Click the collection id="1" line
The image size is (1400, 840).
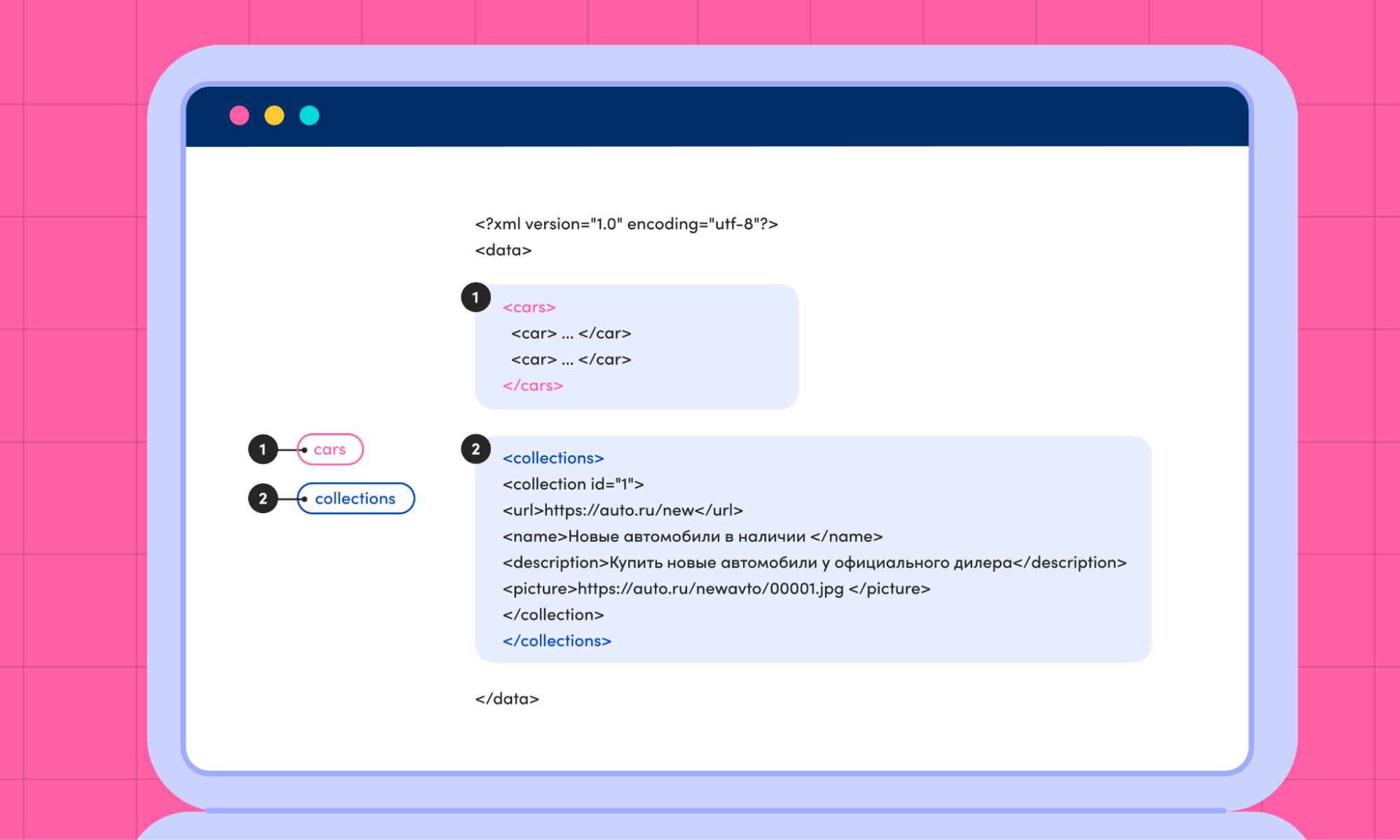(x=573, y=484)
